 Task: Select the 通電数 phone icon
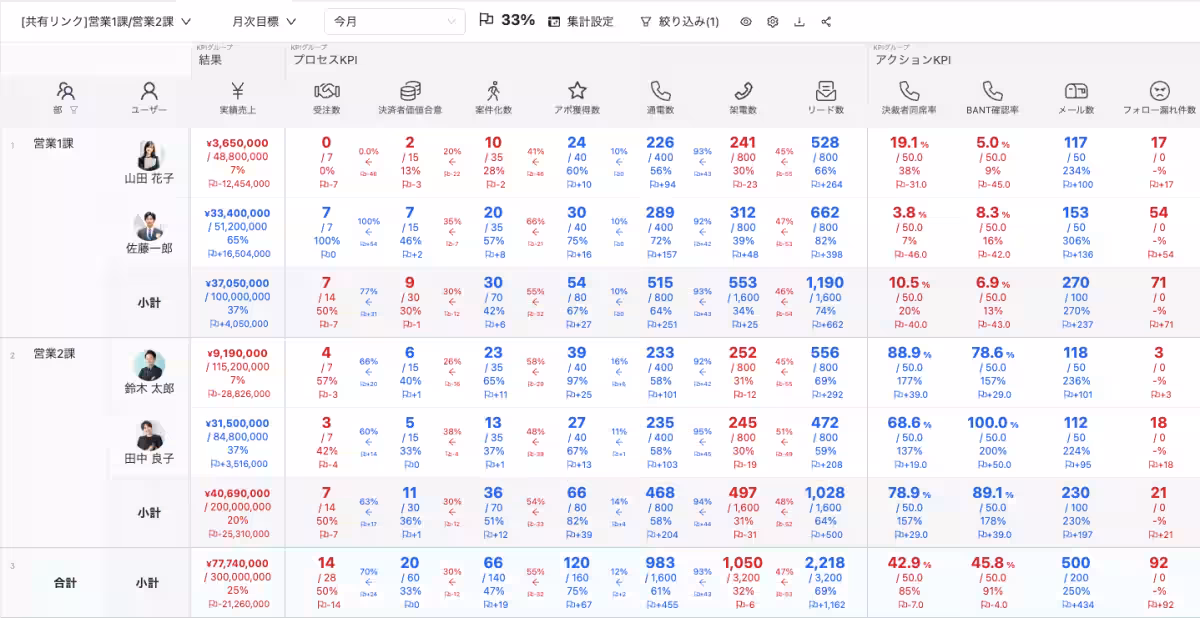[660, 90]
